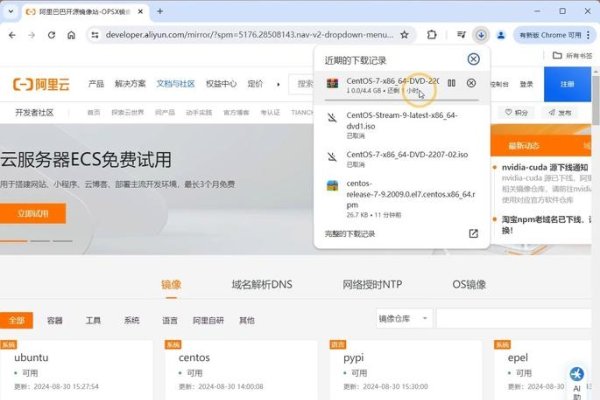The image size is (600, 400).
Task: Click the cancelled CentOS-Stream-9 download icon
Action: click(332, 118)
